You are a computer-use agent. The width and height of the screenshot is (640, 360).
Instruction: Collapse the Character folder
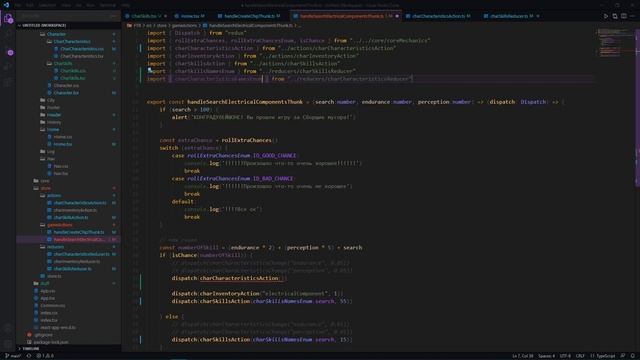click(x=56, y=34)
